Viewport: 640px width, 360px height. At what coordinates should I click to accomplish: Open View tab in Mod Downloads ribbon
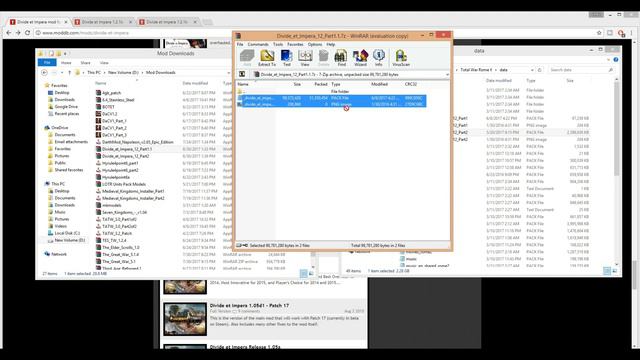point(104,63)
